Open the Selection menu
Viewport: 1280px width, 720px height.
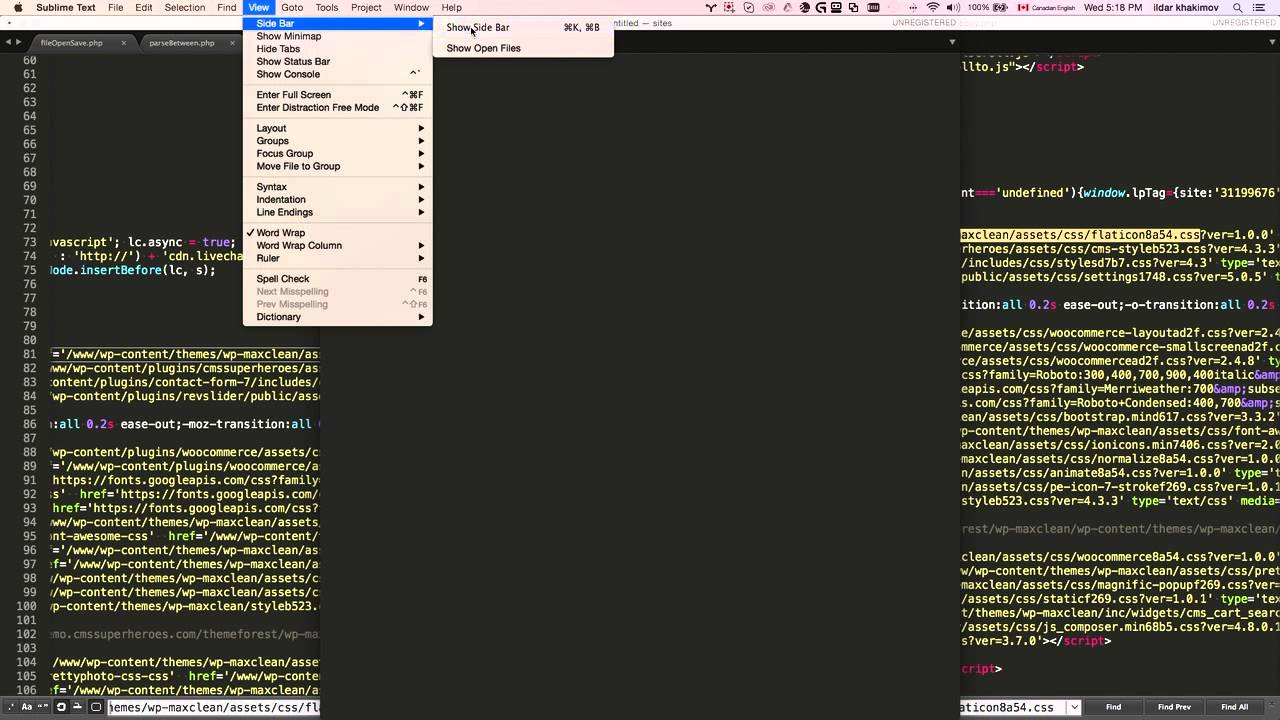click(185, 7)
